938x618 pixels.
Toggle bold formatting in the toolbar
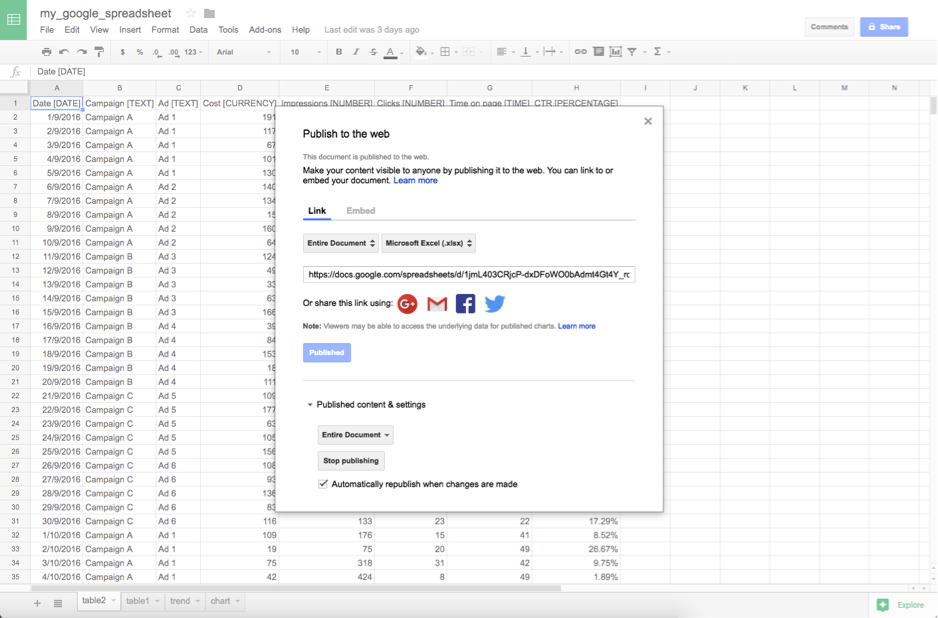[338, 51]
